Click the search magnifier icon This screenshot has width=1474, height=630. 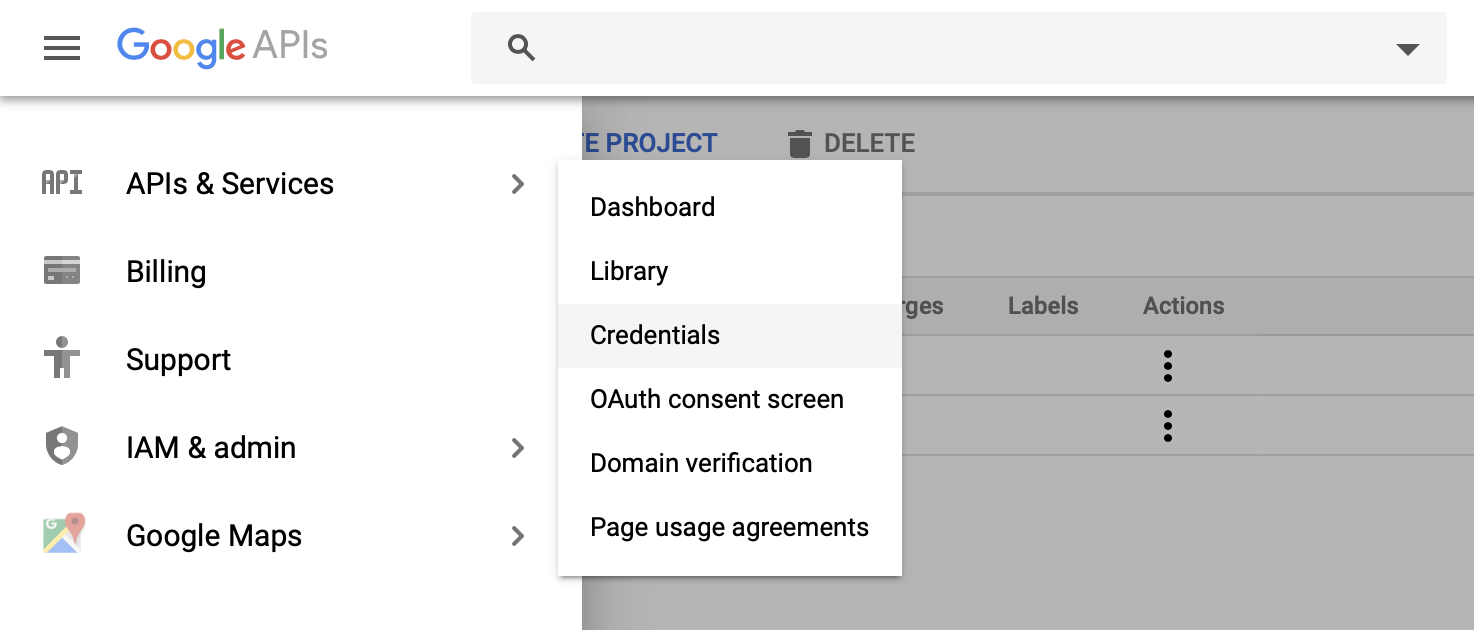click(521, 48)
